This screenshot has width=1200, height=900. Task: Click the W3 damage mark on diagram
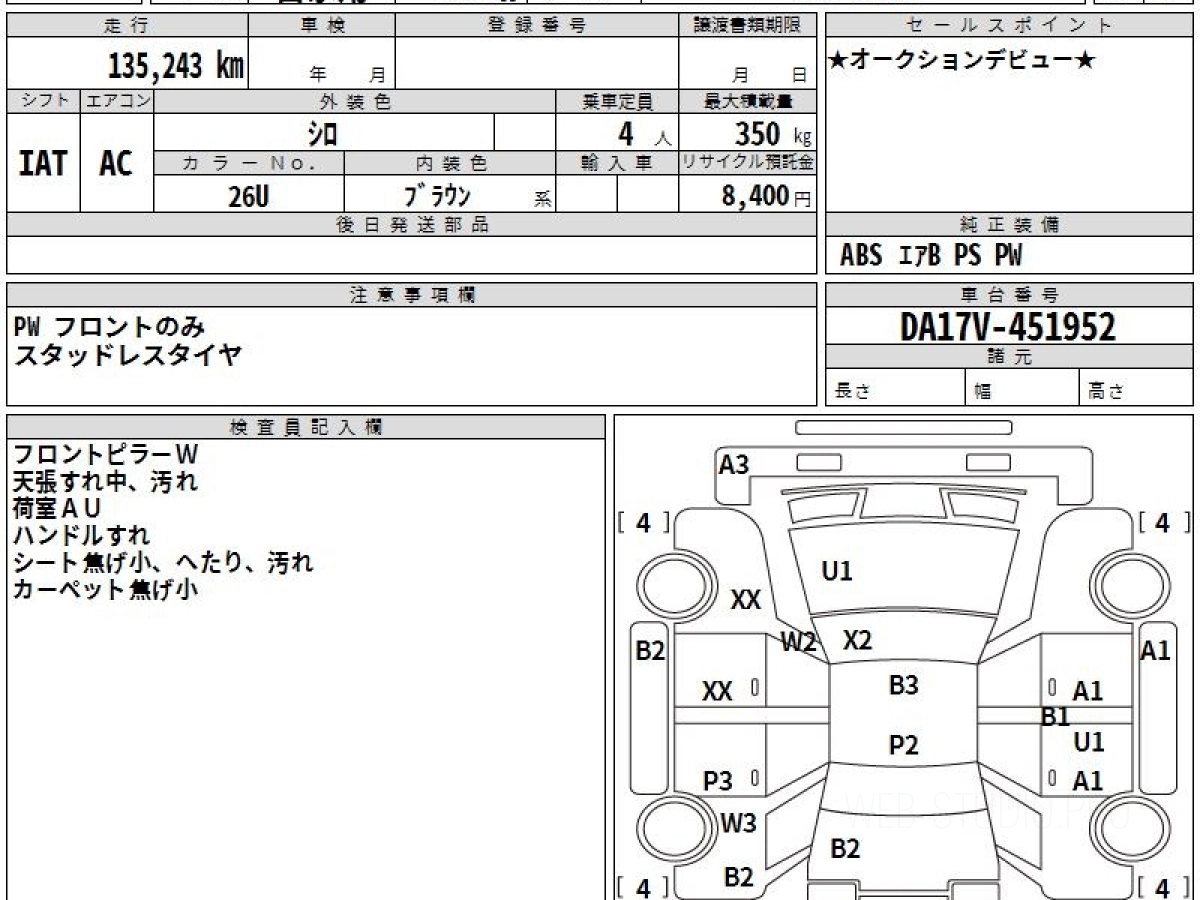[738, 824]
